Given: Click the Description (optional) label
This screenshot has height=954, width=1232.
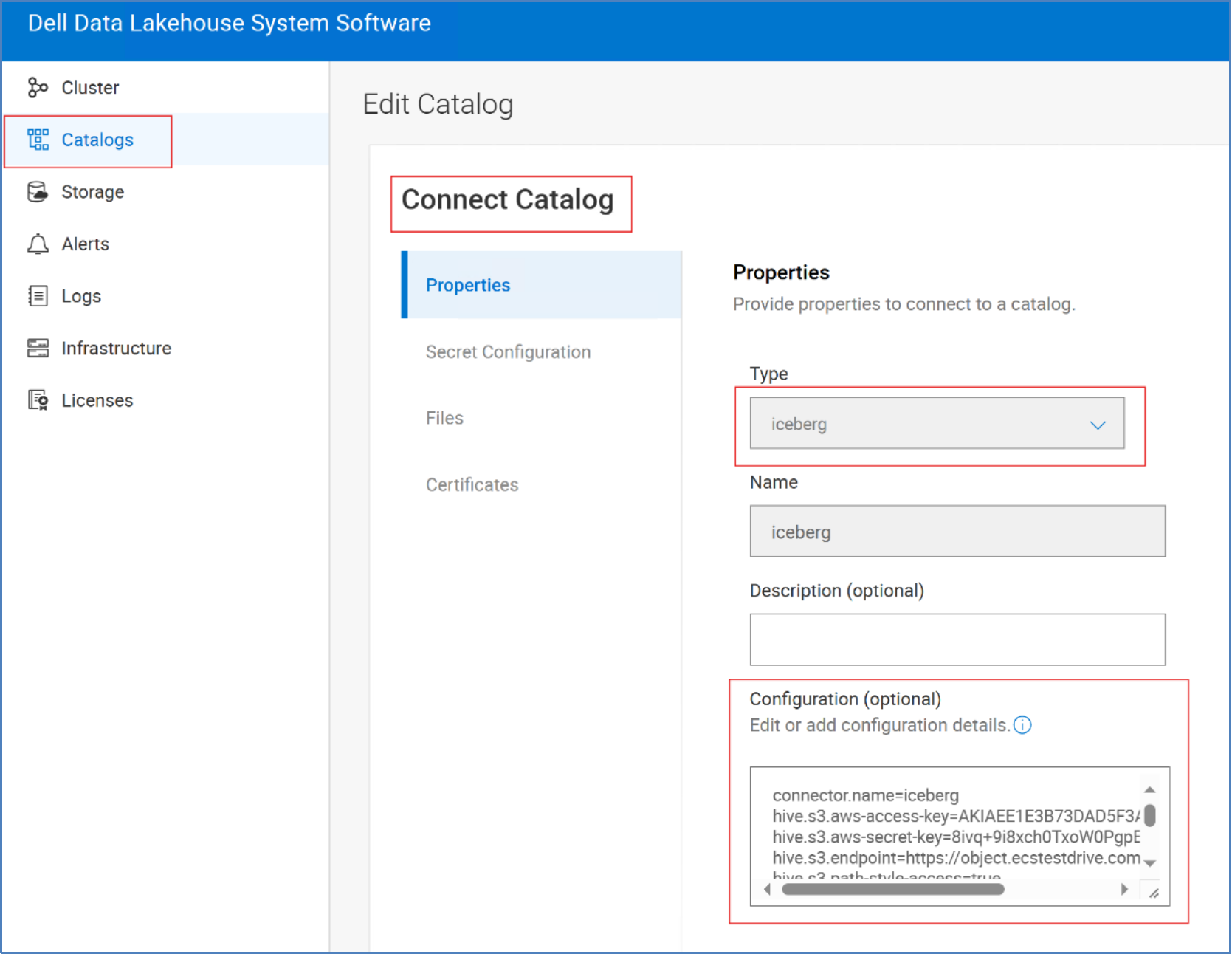Looking at the screenshot, I should click(836, 591).
